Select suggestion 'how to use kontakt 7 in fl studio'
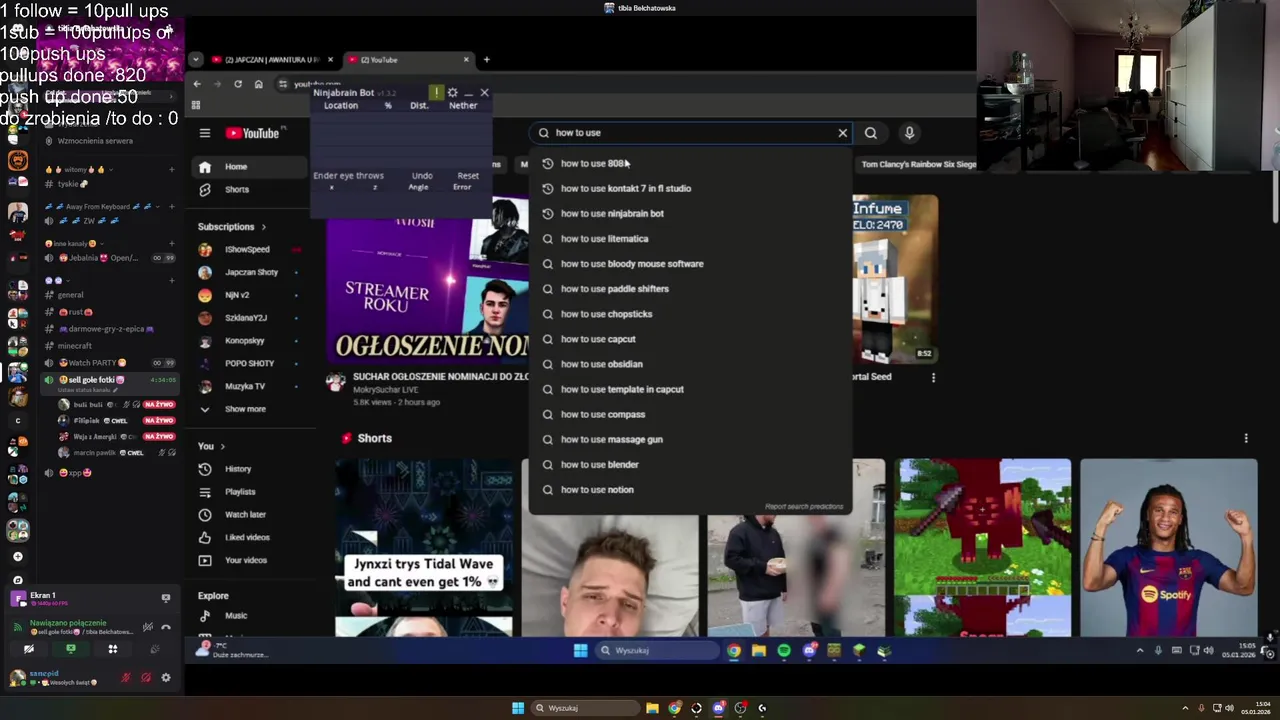 pos(690,188)
